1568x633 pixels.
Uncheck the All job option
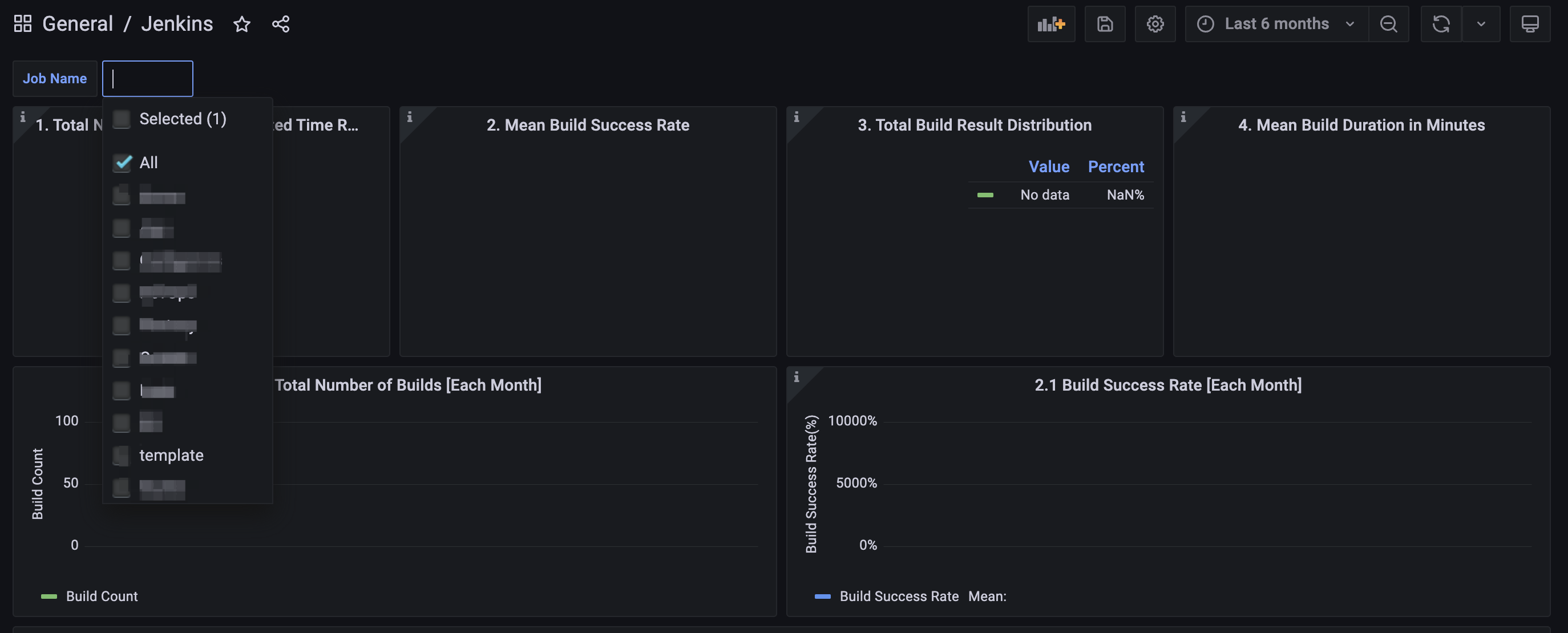pyautogui.click(x=122, y=163)
